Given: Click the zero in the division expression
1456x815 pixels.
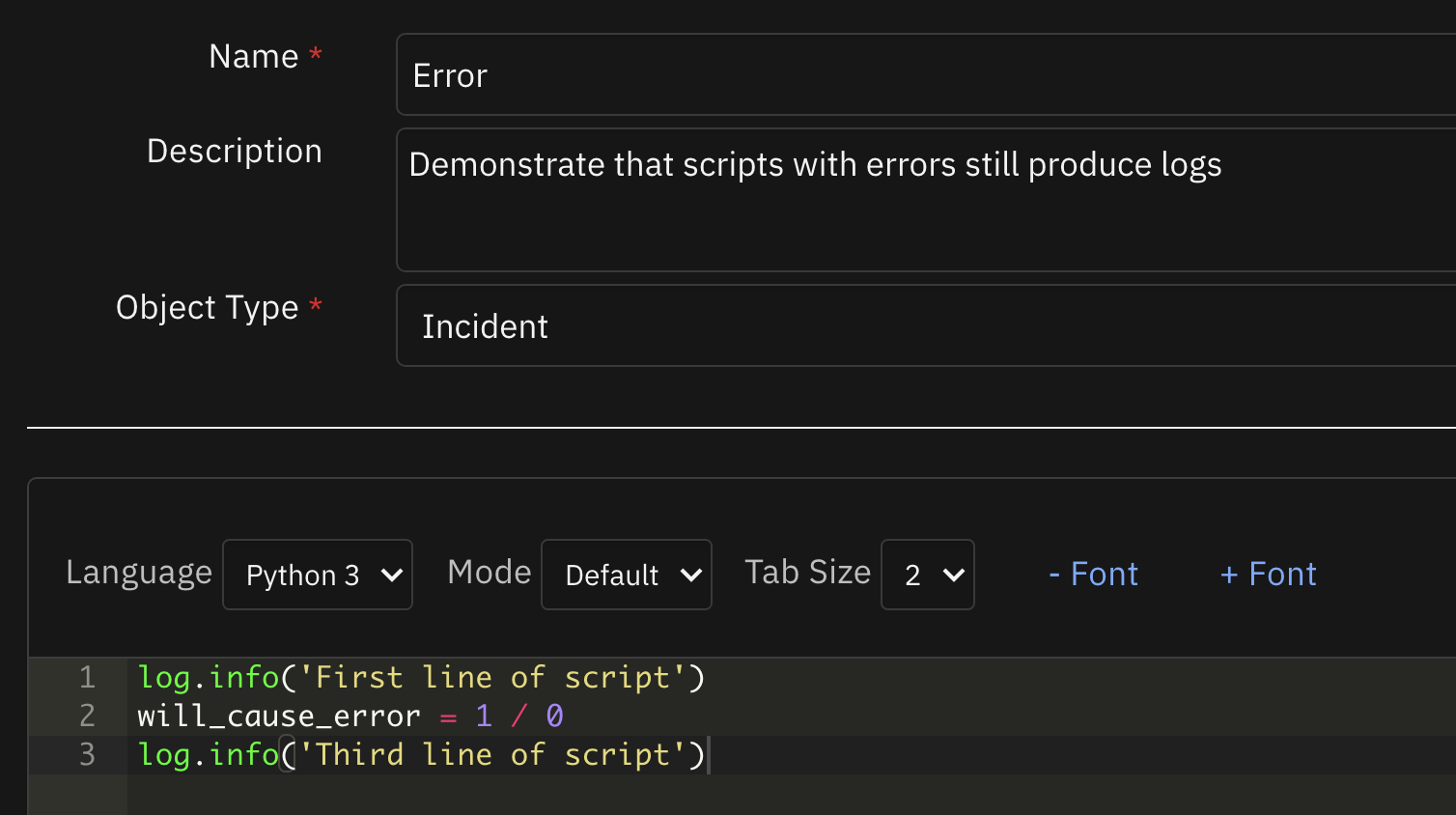Looking at the screenshot, I should [554, 717].
